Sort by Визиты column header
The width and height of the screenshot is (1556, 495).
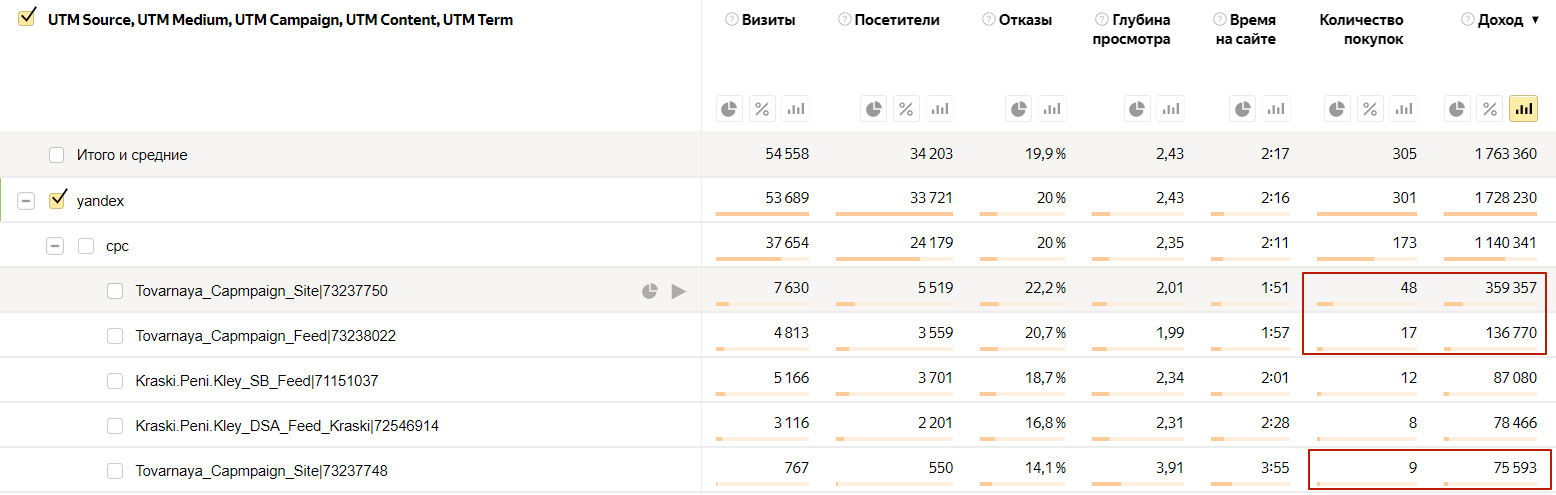(768, 20)
